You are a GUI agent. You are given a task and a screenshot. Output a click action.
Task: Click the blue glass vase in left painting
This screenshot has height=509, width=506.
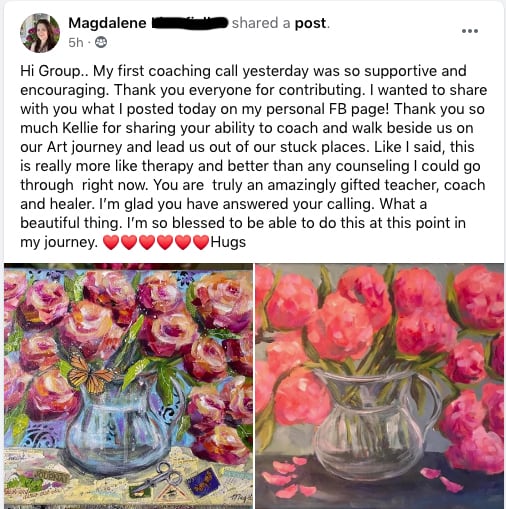tap(120, 428)
